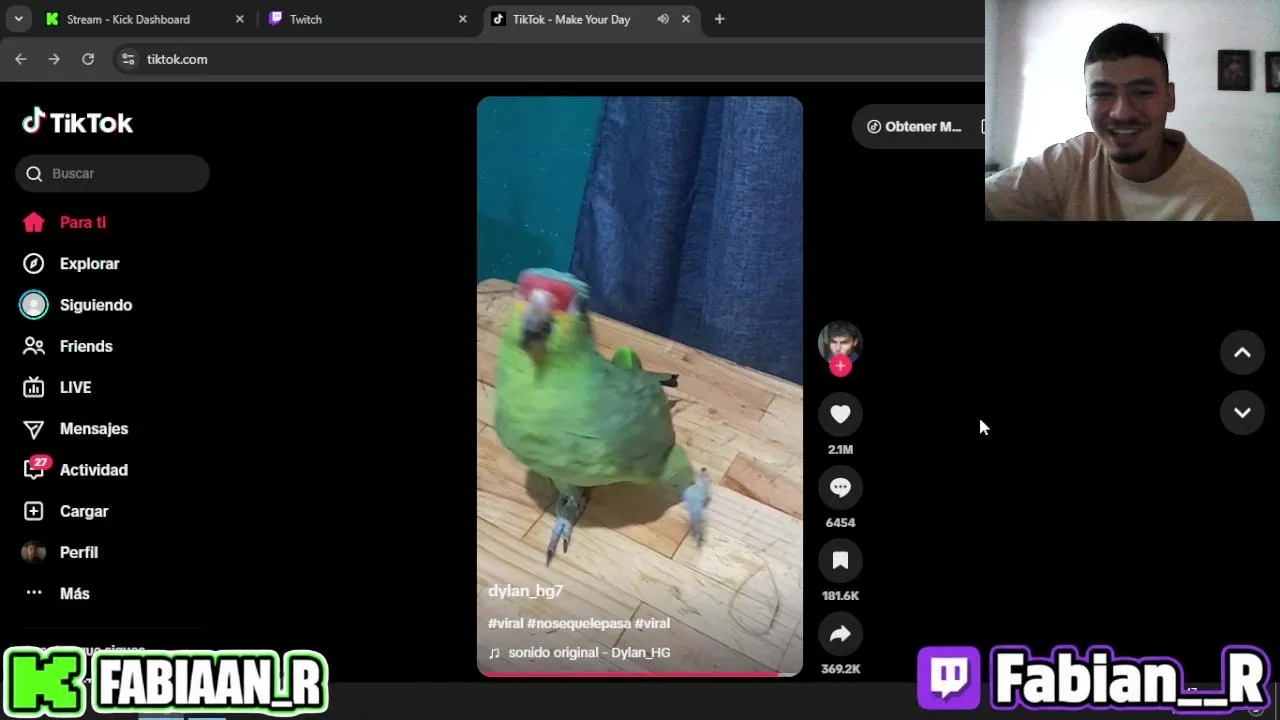The image size is (1280, 720).
Task: Switch to Stream - Kick Dashboard tab
Action: pos(144,19)
